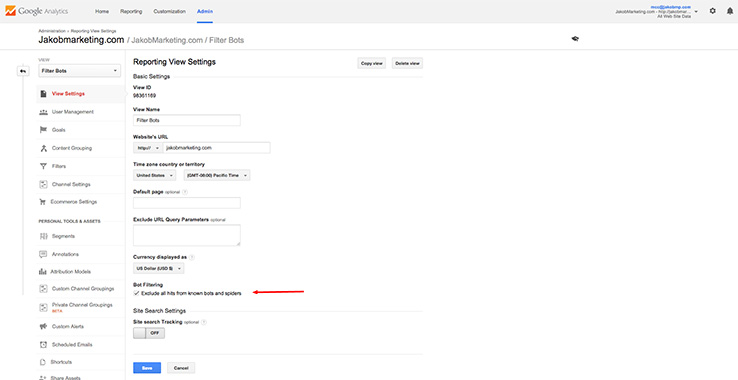Click the Filters funnel icon
Viewport: 738px width, 380px height.
click(x=43, y=166)
